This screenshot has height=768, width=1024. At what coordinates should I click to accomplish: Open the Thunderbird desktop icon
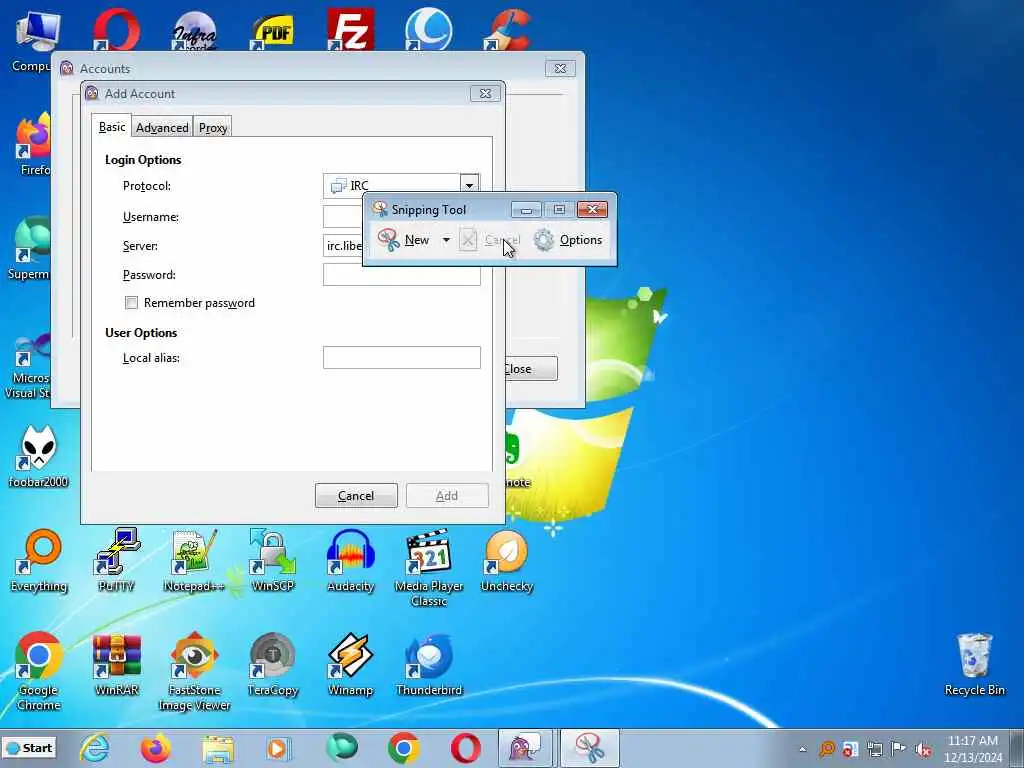pyautogui.click(x=428, y=665)
